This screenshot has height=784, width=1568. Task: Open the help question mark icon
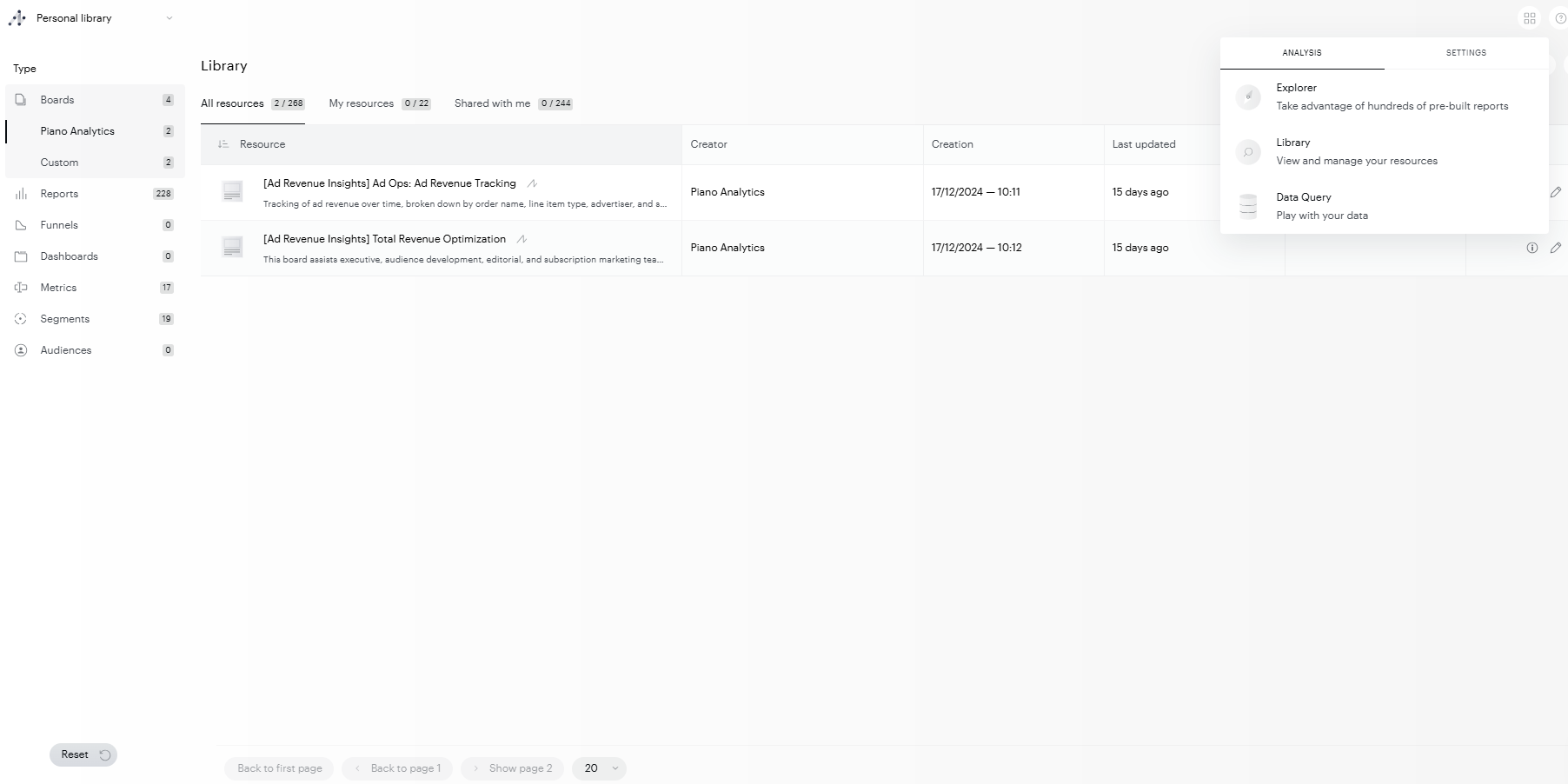click(1559, 18)
